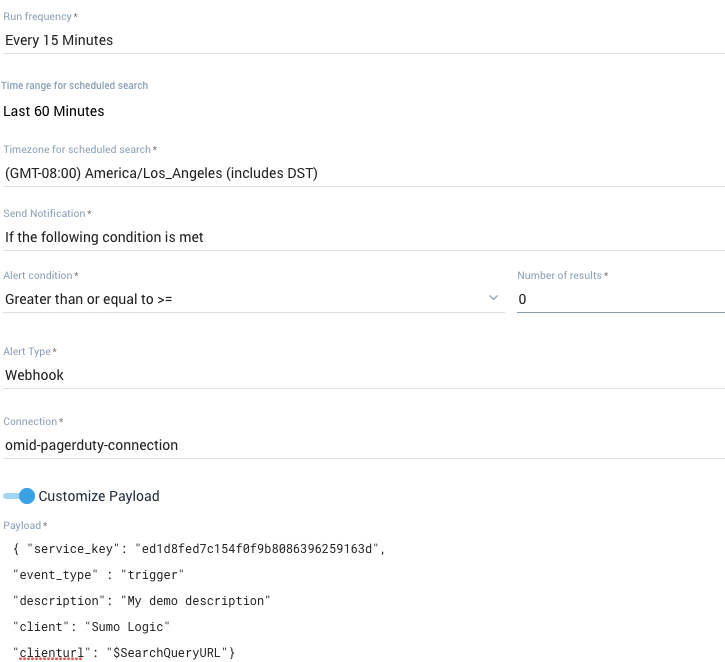Open the Alert Type dropdown set to Webhook

coord(362,375)
